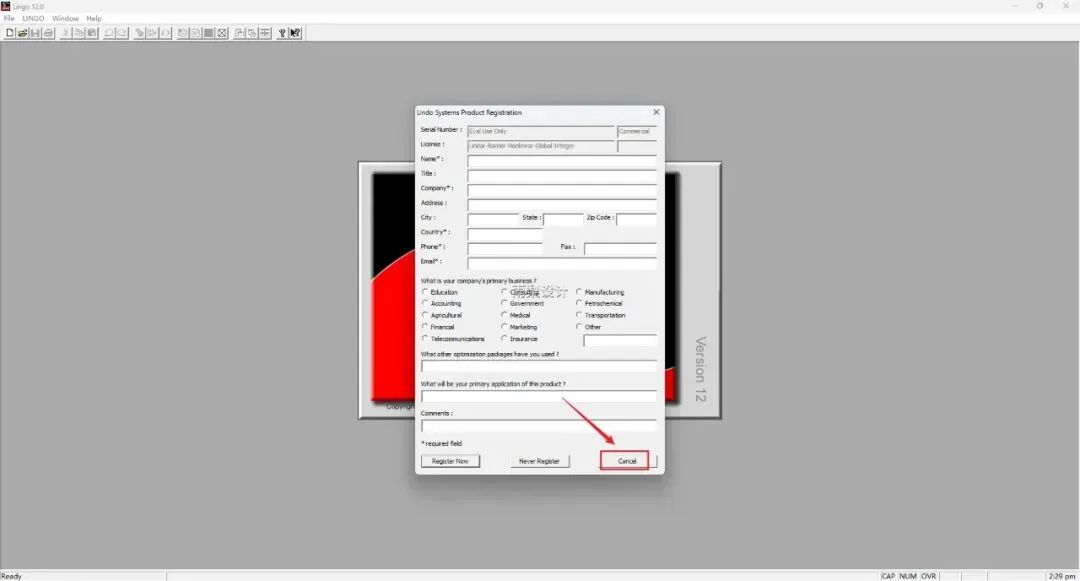The height and width of the screenshot is (581, 1080).
Task: Create a new model with the New icon
Action: (10, 32)
